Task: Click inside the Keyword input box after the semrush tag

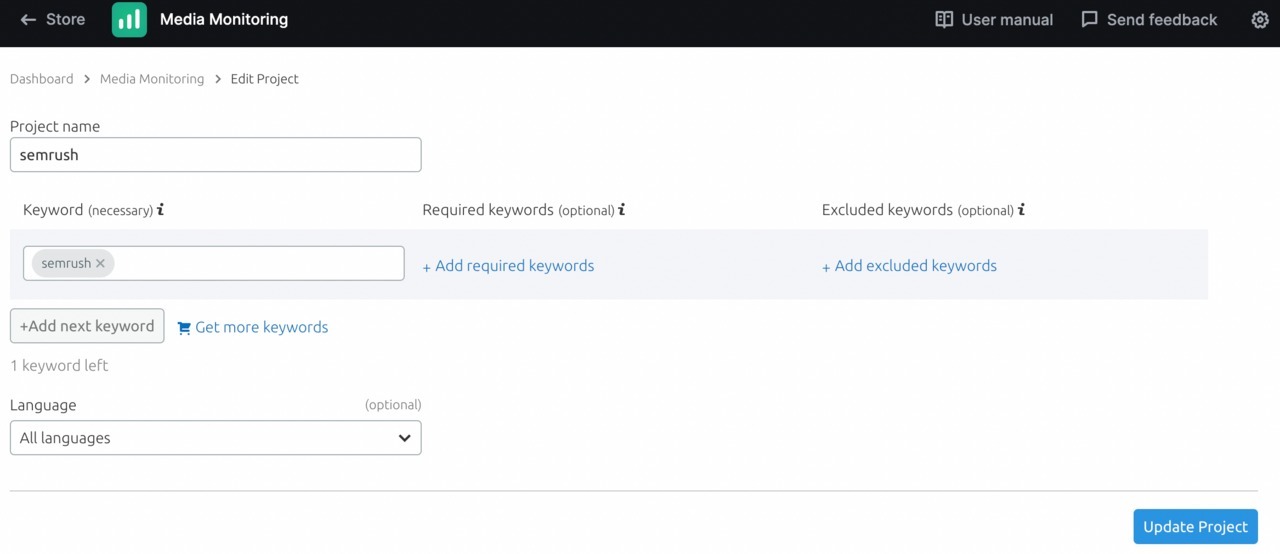Action: pyautogui.click(x=258, y=263)
